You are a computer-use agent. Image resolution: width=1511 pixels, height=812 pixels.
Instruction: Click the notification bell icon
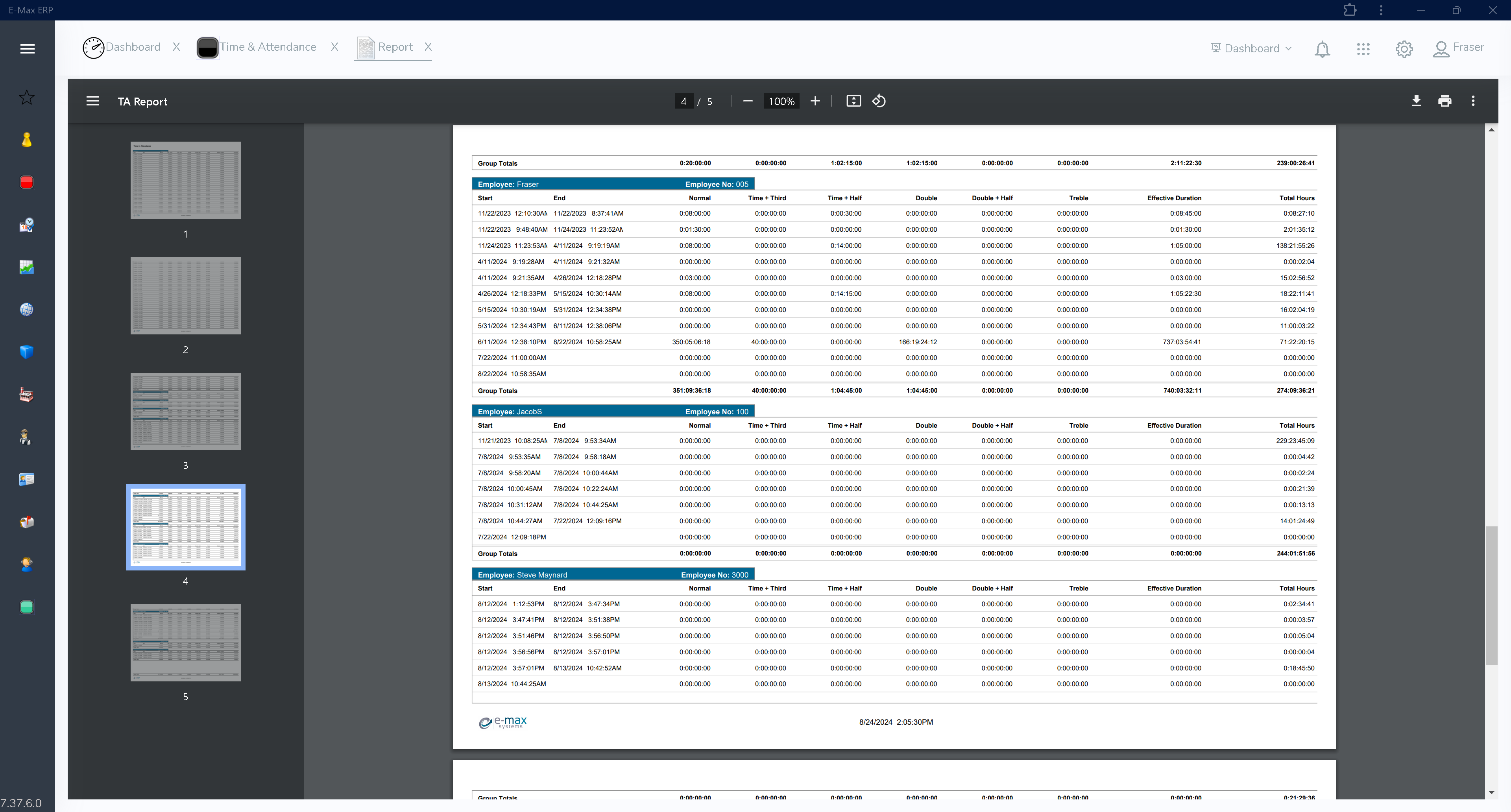(x=1322, y=49)
